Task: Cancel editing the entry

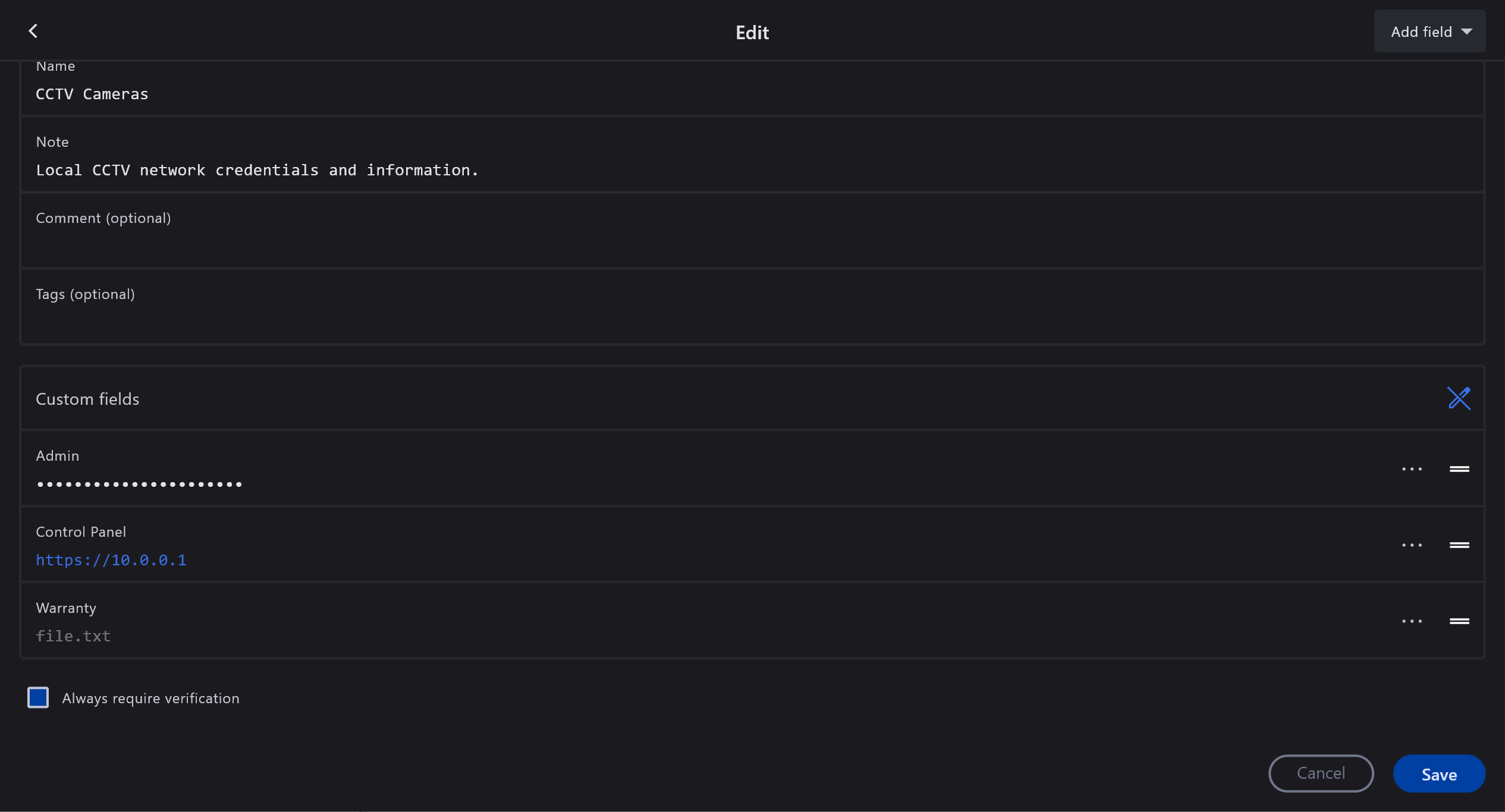Action: (1321, 773)
